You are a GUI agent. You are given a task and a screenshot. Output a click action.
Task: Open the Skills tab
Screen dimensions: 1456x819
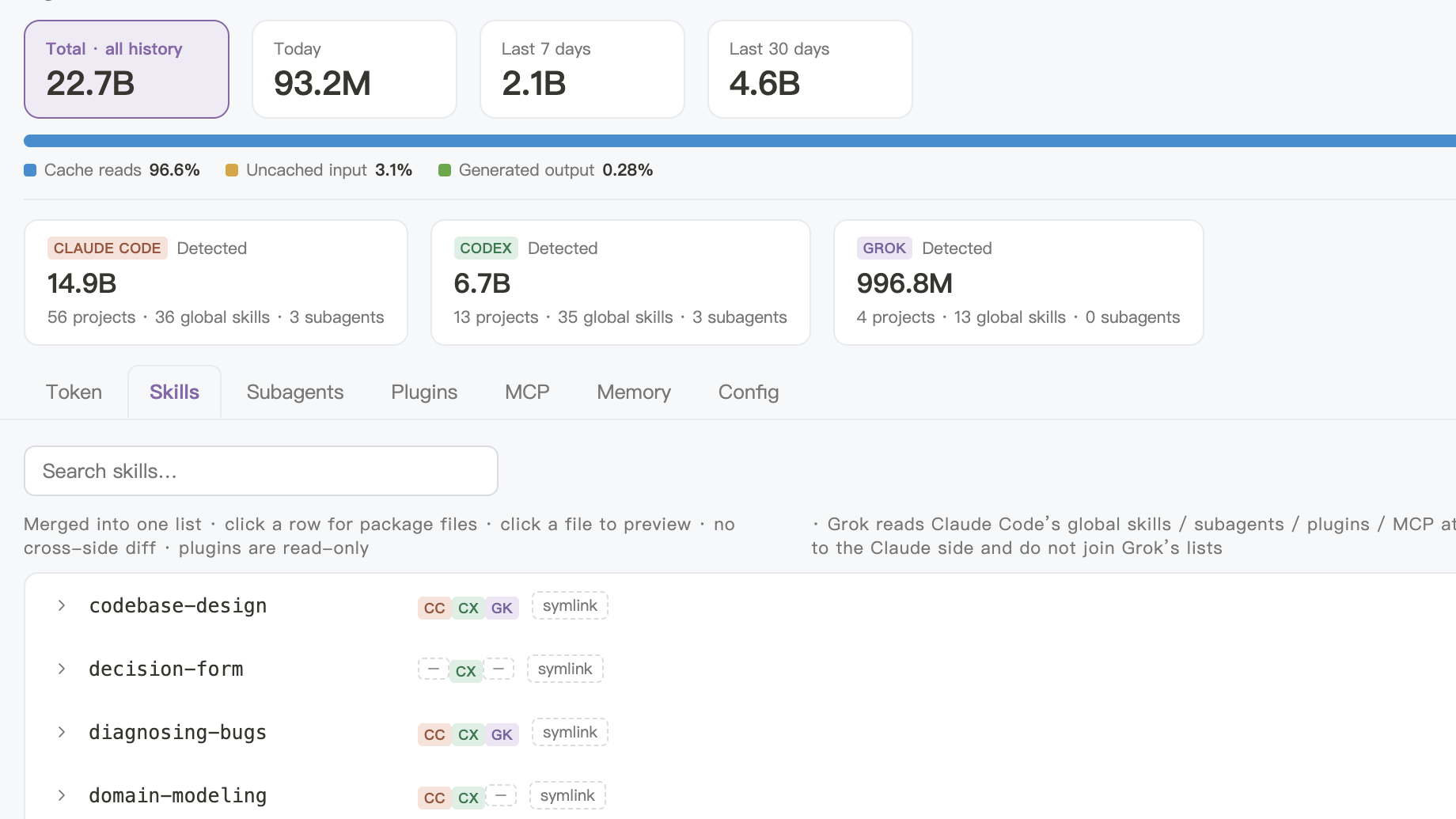pyautogui.click(x=174, y=392)
